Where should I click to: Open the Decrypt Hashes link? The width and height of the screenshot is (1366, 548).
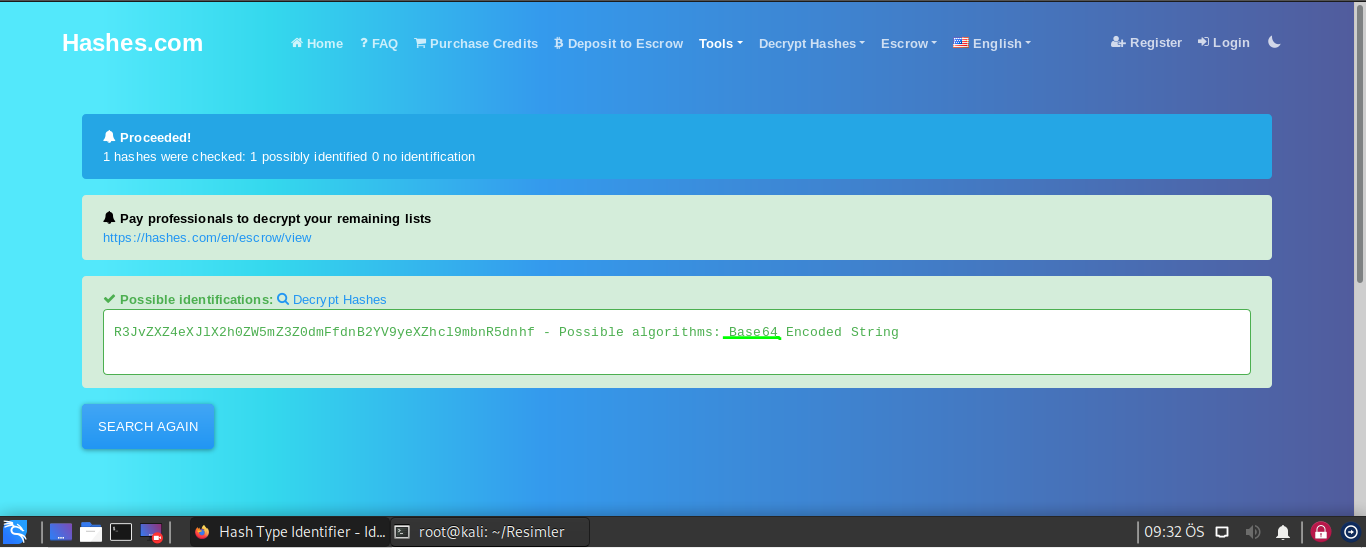tap(332, 299)
